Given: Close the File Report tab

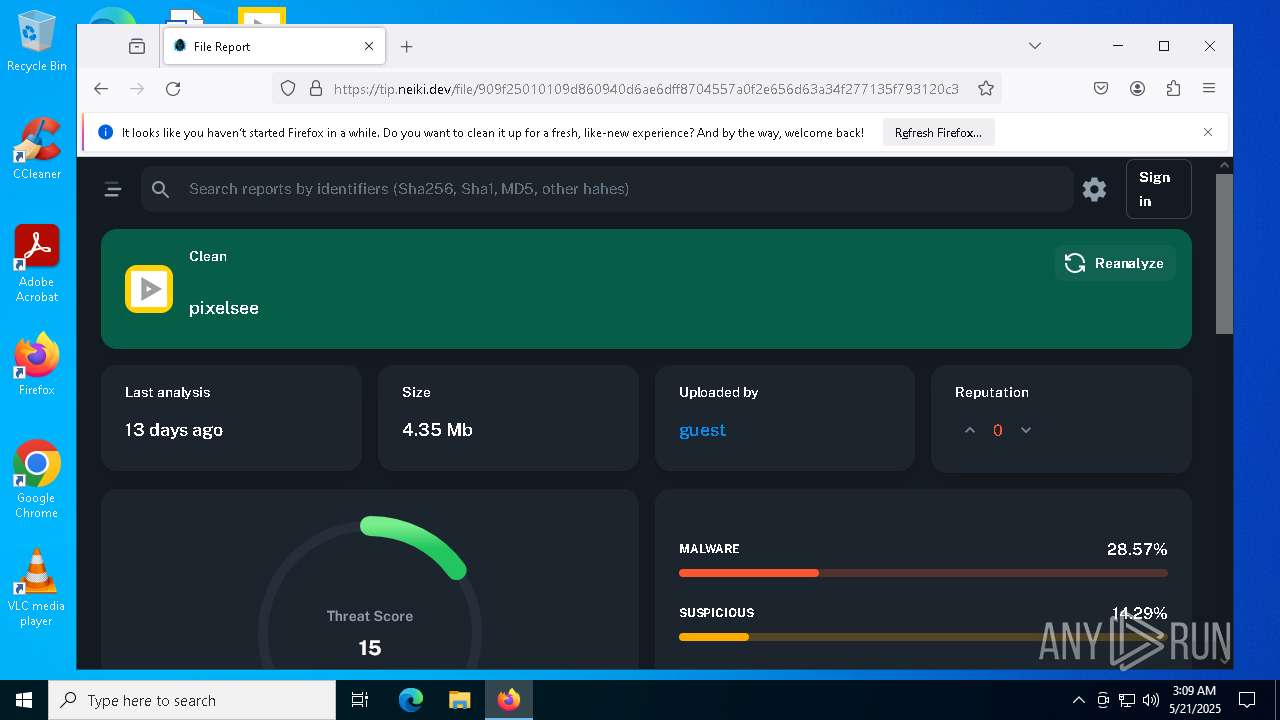Looking at the screenshot, I should 369,46.
